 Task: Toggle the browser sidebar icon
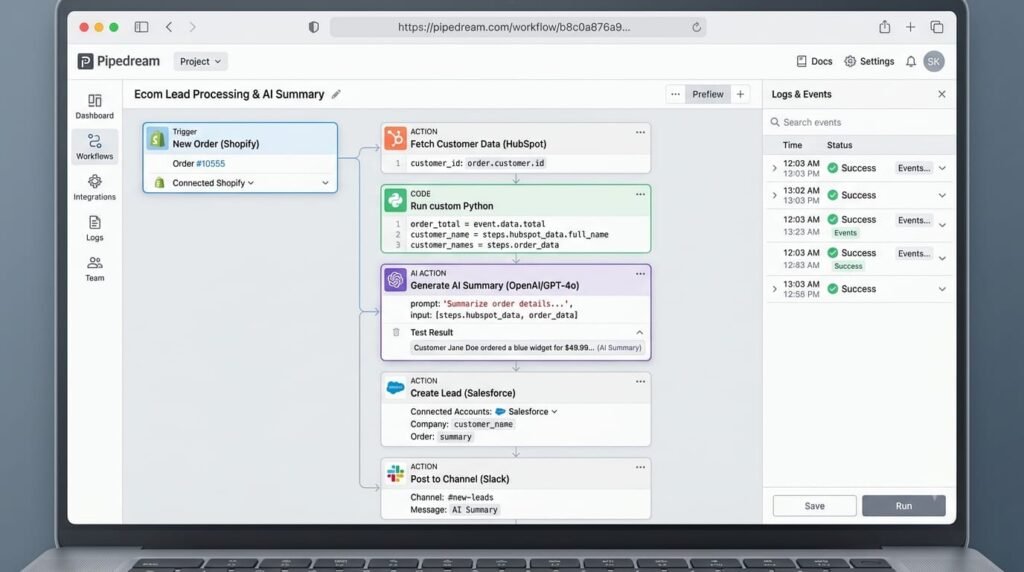pos(141,27)
